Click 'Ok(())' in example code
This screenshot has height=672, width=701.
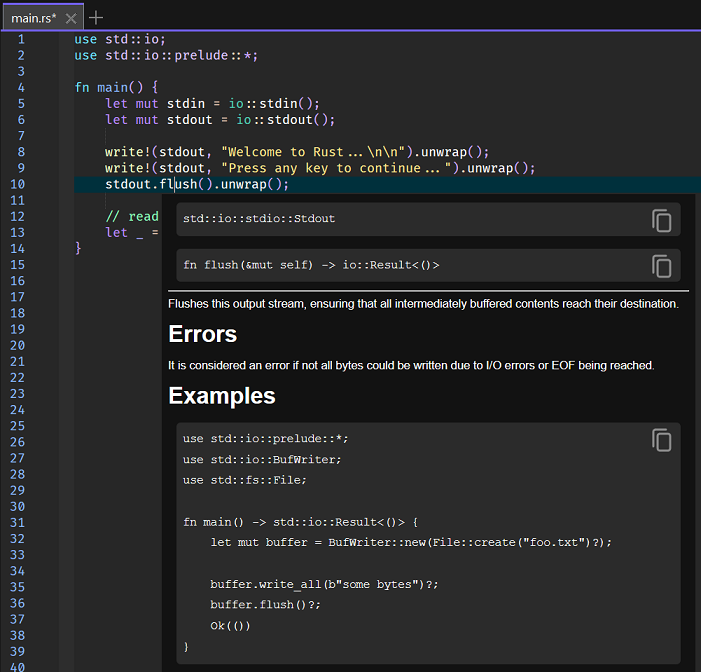pos(230,626)
